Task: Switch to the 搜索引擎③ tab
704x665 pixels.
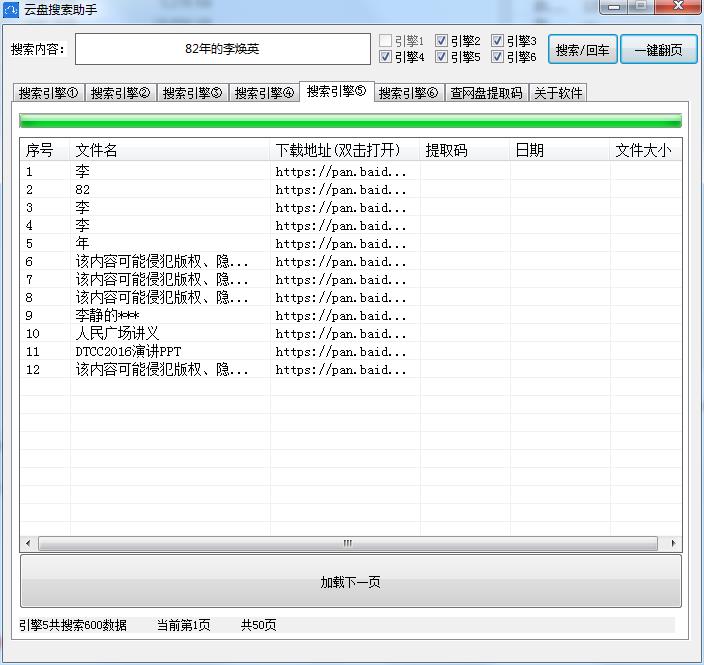Action: pos(193,93)
